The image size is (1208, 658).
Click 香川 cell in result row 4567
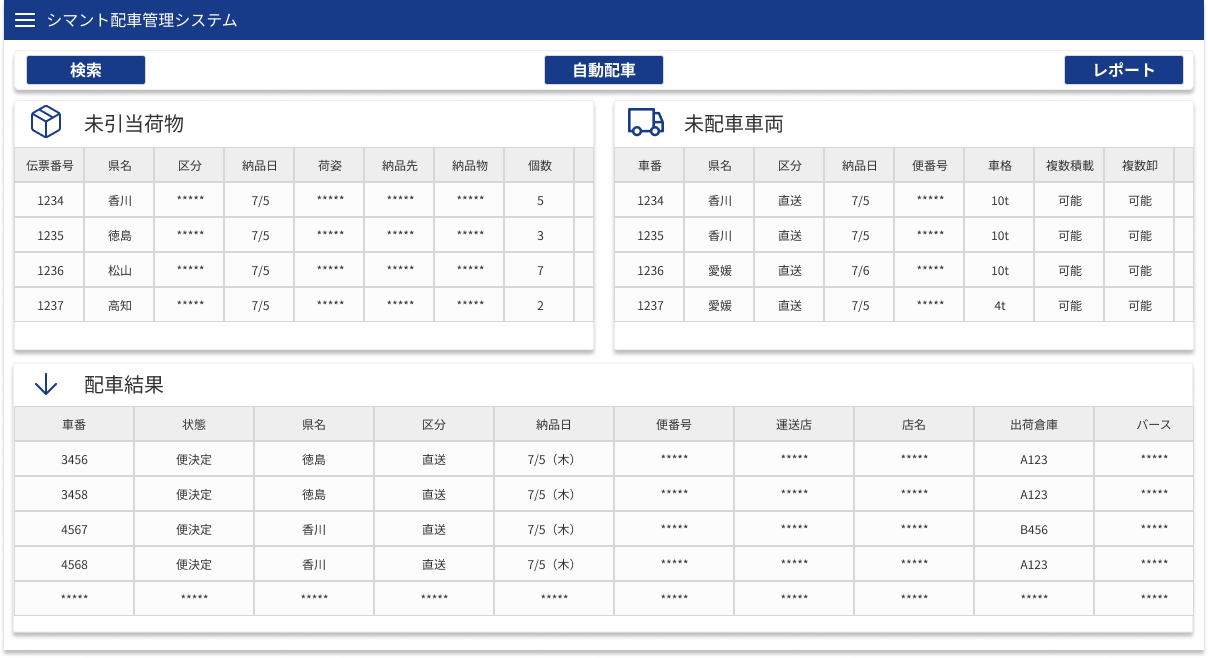pyautogui.click(x=314, y=529)
